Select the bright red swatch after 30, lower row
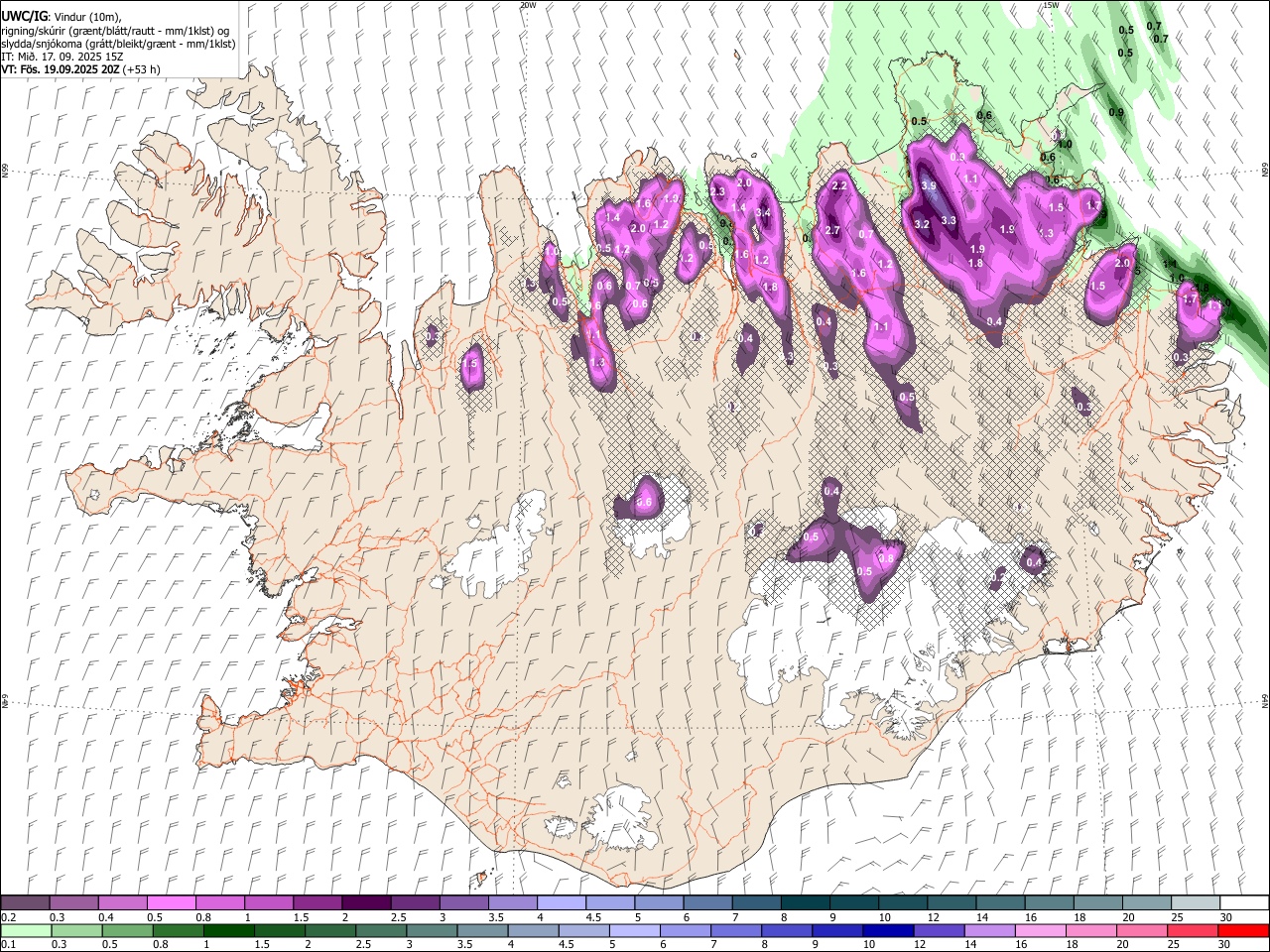 tap(1243, 930)
